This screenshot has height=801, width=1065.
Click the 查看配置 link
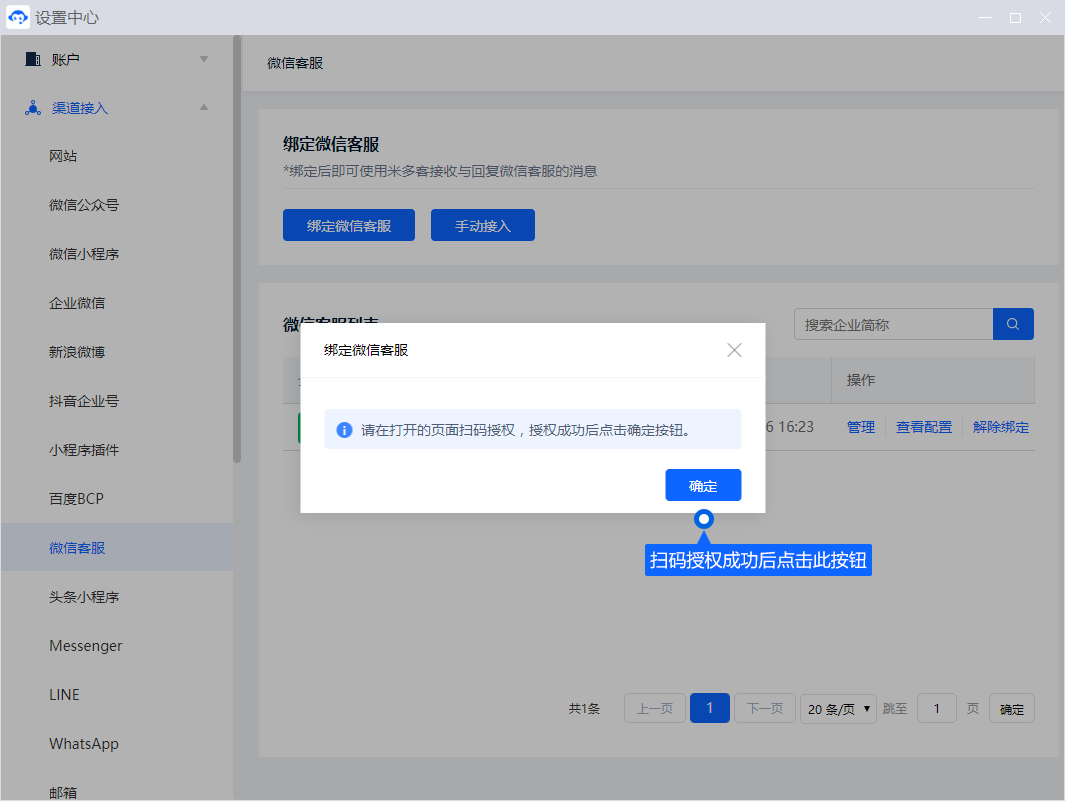tap(923, 427)
